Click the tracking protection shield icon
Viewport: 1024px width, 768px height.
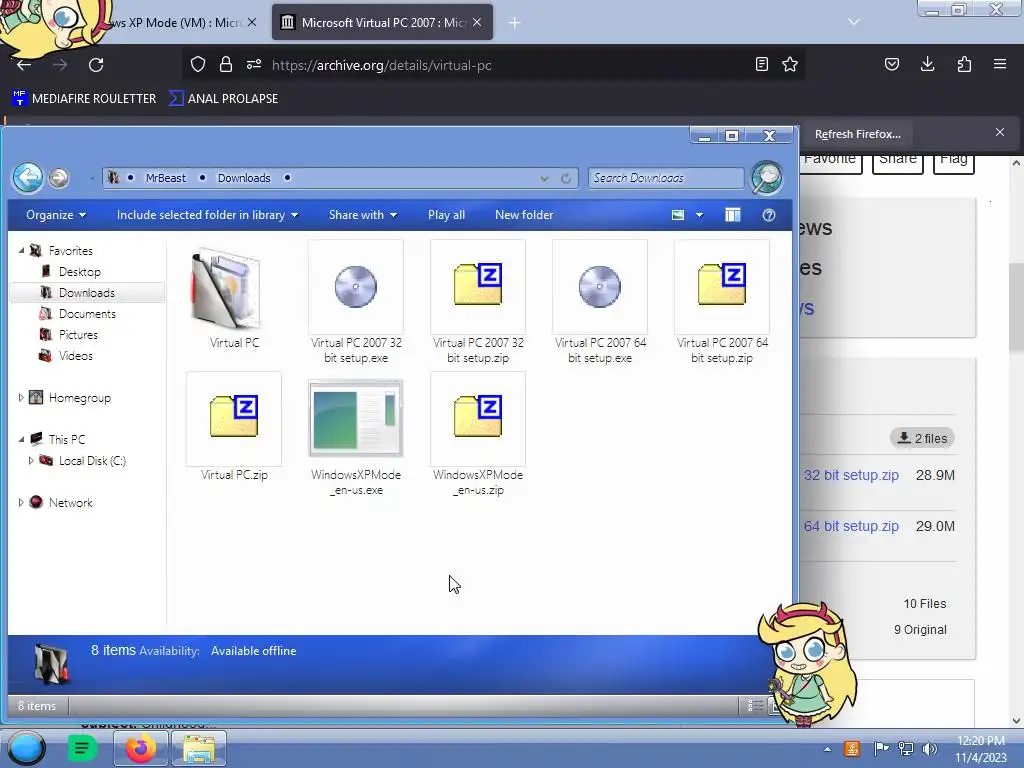coord(198,64)
